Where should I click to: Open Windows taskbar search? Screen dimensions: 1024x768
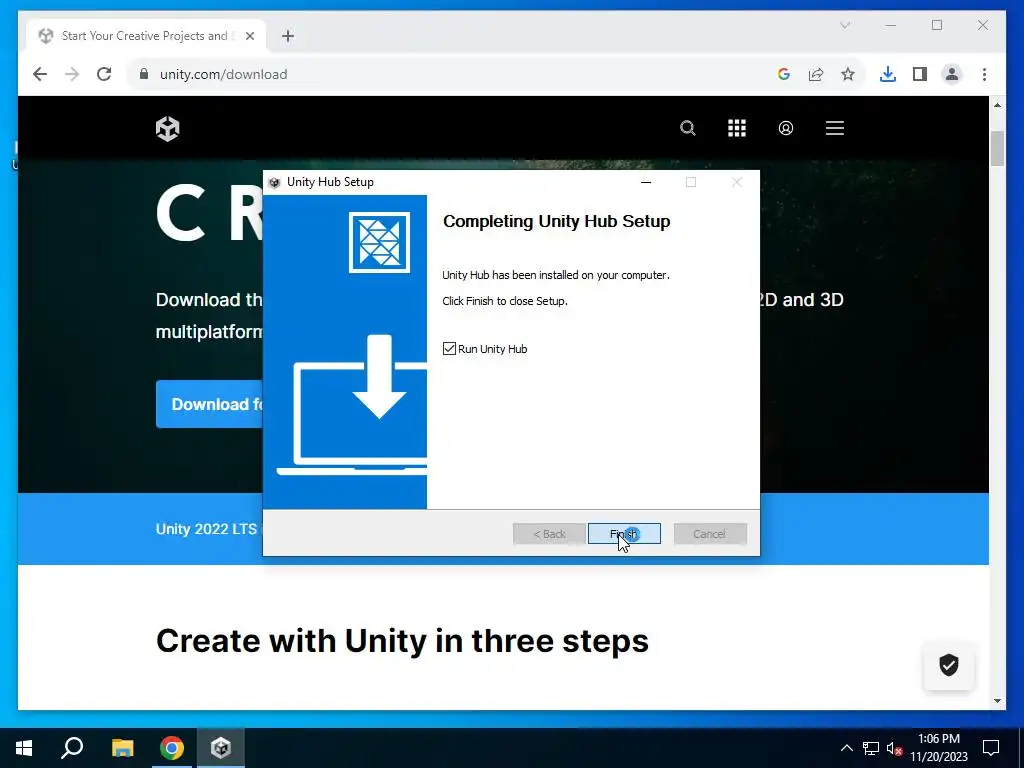(72, 748)
